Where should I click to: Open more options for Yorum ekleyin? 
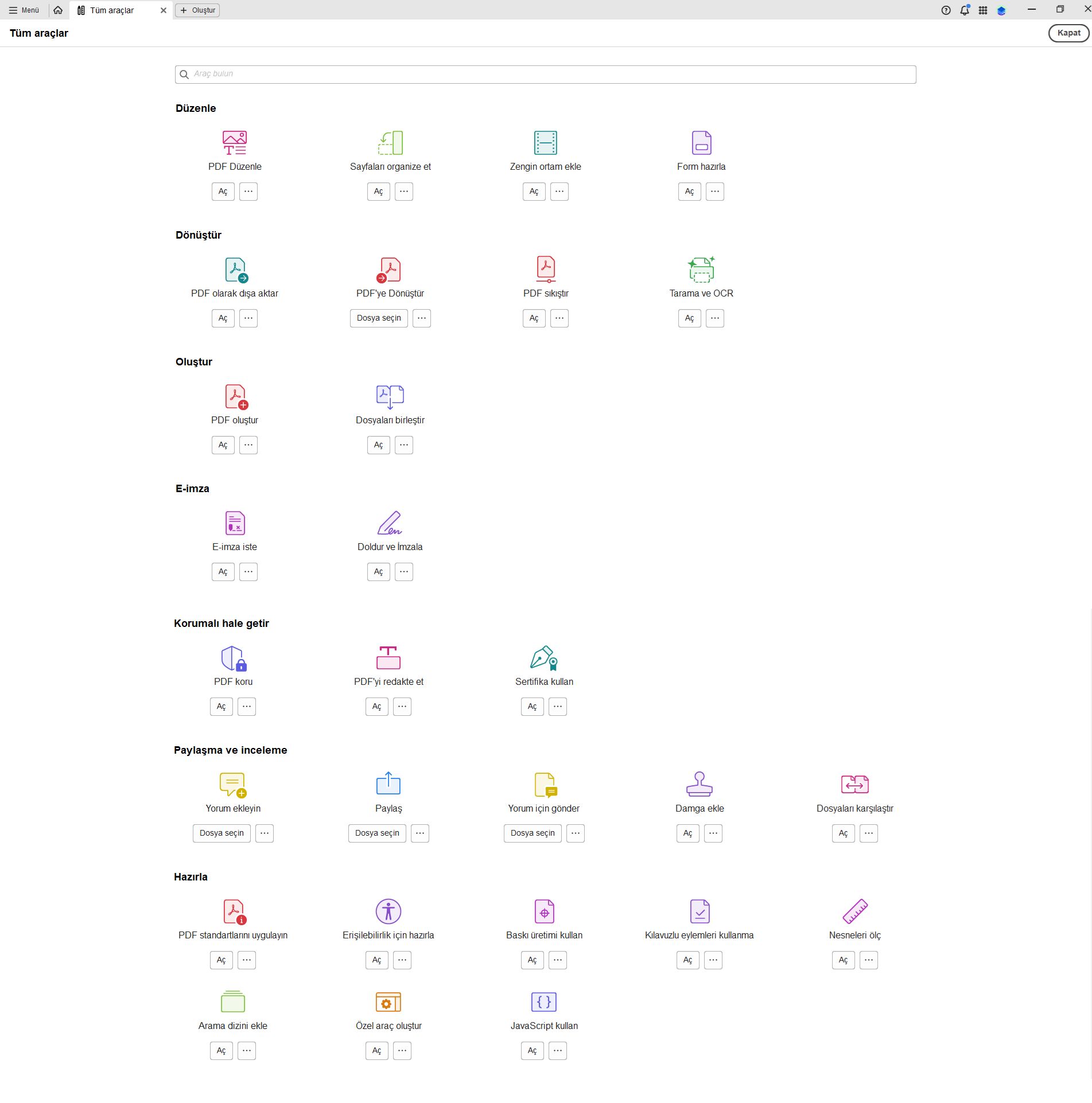click(264, 833)
